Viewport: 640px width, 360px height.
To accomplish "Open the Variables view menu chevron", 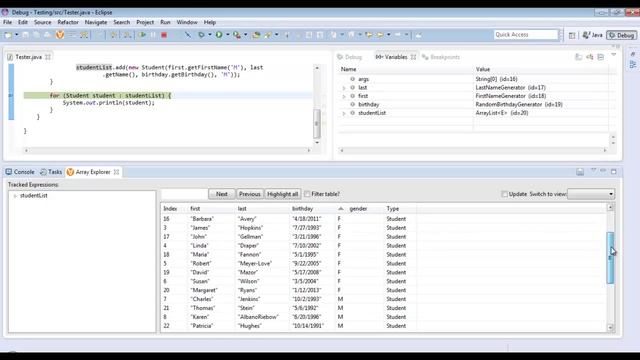I will (613, 55).
